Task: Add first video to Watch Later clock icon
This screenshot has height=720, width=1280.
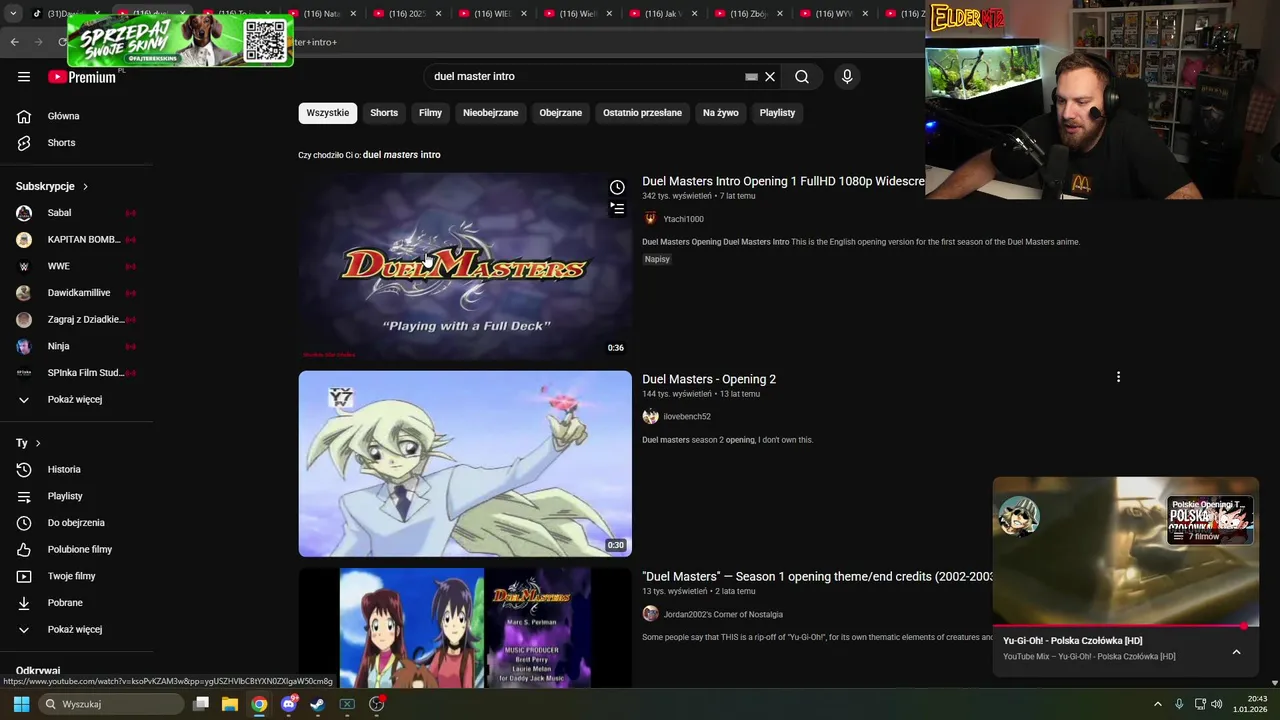Action: click(617, 187)
